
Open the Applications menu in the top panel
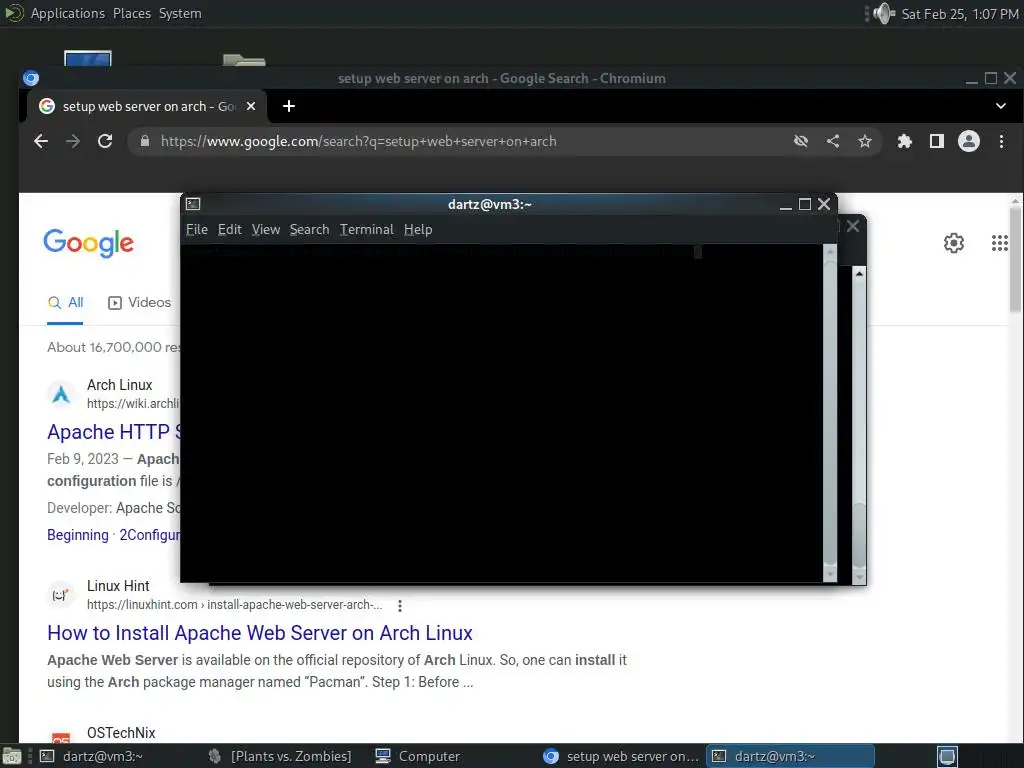pyautogui.click(x=67, y=13)
